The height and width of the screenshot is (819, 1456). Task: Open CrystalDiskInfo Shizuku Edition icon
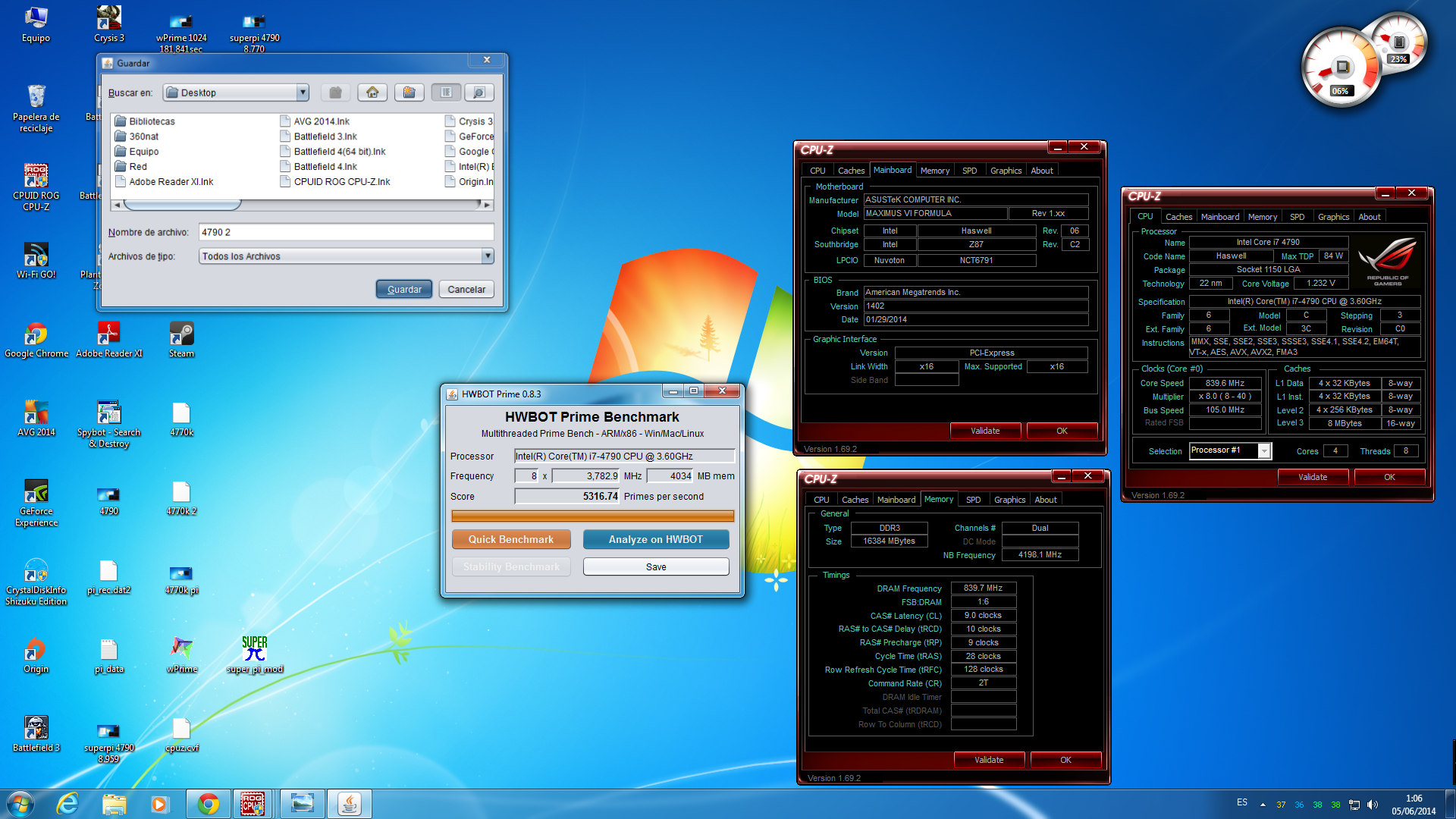click(x=36, y=582)
